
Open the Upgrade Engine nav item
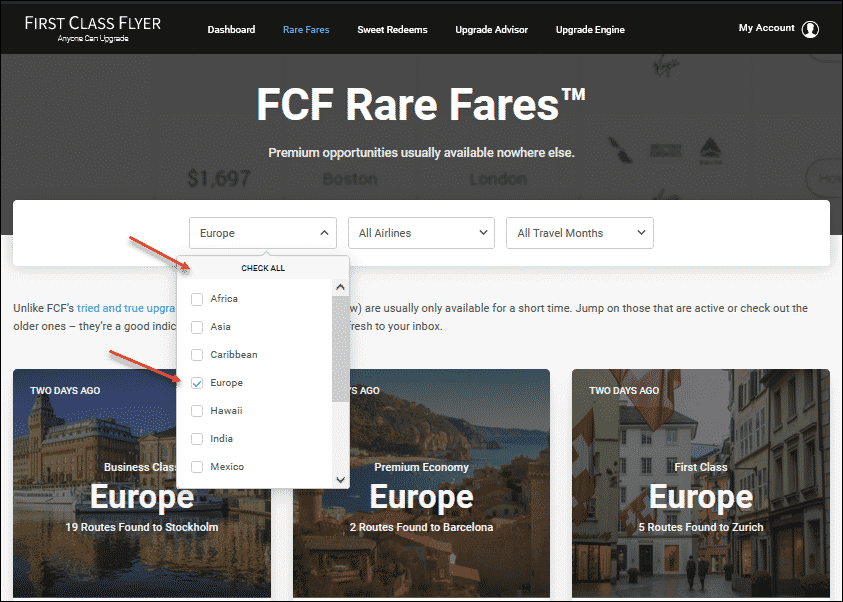590,30
